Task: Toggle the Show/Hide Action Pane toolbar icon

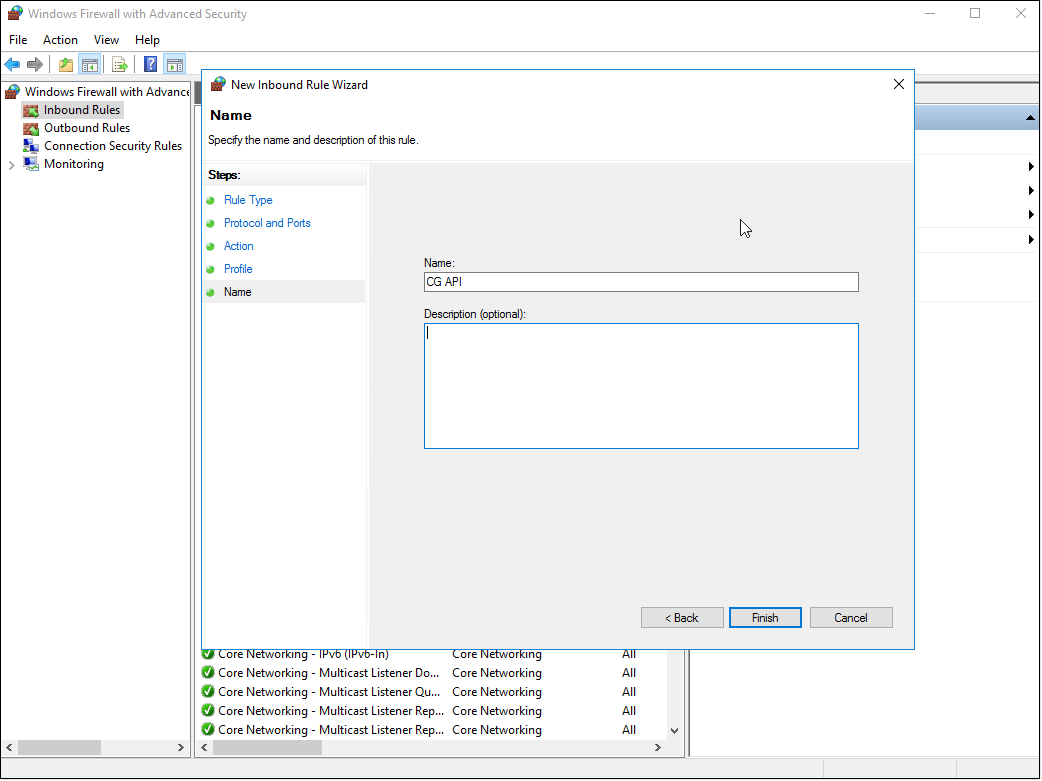Action: 174,63
